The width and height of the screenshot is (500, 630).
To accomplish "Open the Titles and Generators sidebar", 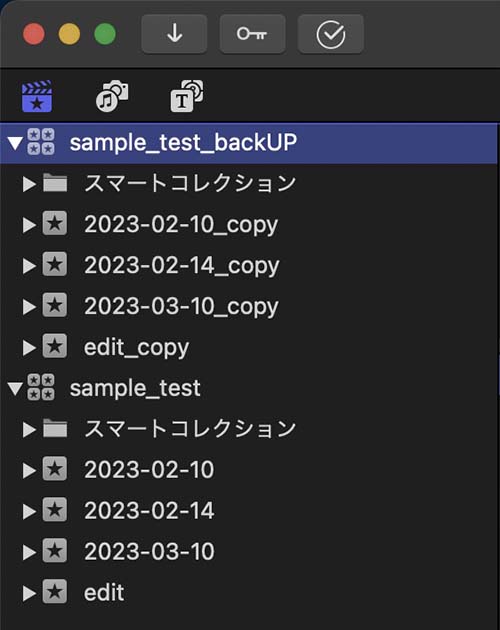I will tap(186, 96).
